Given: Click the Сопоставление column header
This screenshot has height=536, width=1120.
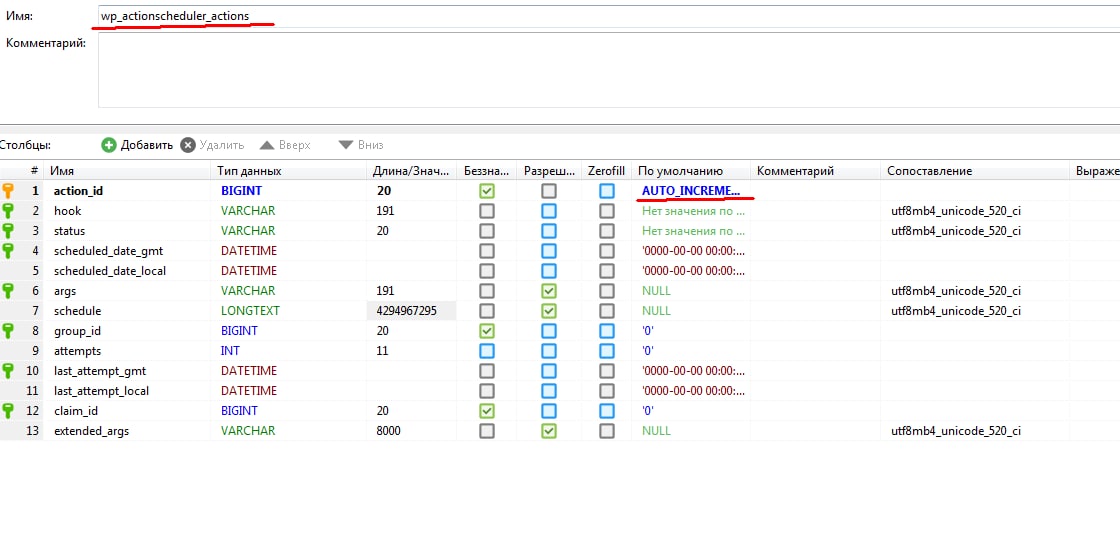Looking at the screenshot, I should coord(975,171).
